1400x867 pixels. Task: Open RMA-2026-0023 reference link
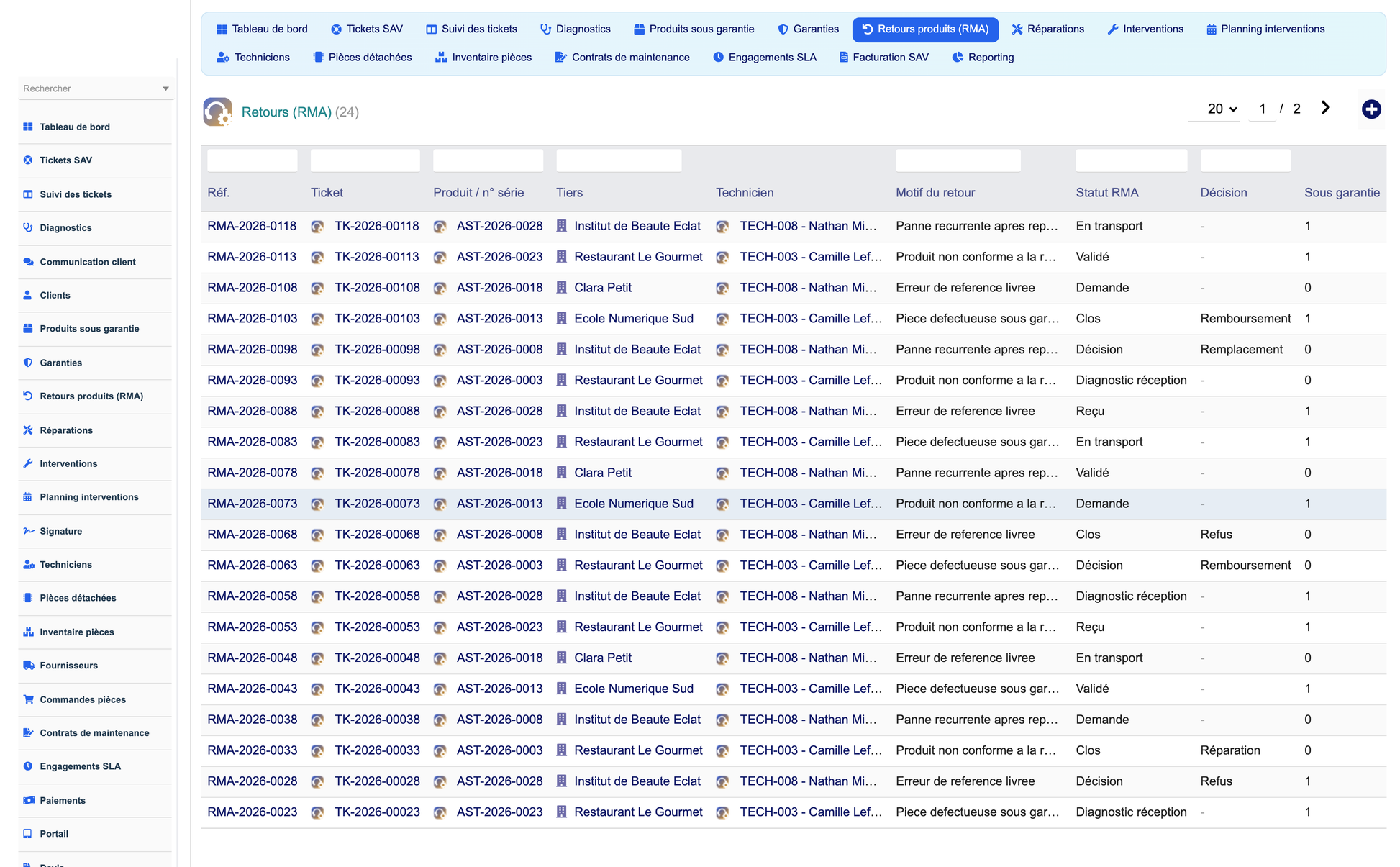coord(252,812)
